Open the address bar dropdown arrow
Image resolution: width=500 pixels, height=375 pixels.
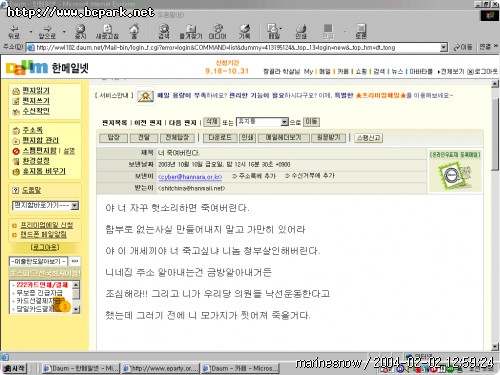click(443, 48)
